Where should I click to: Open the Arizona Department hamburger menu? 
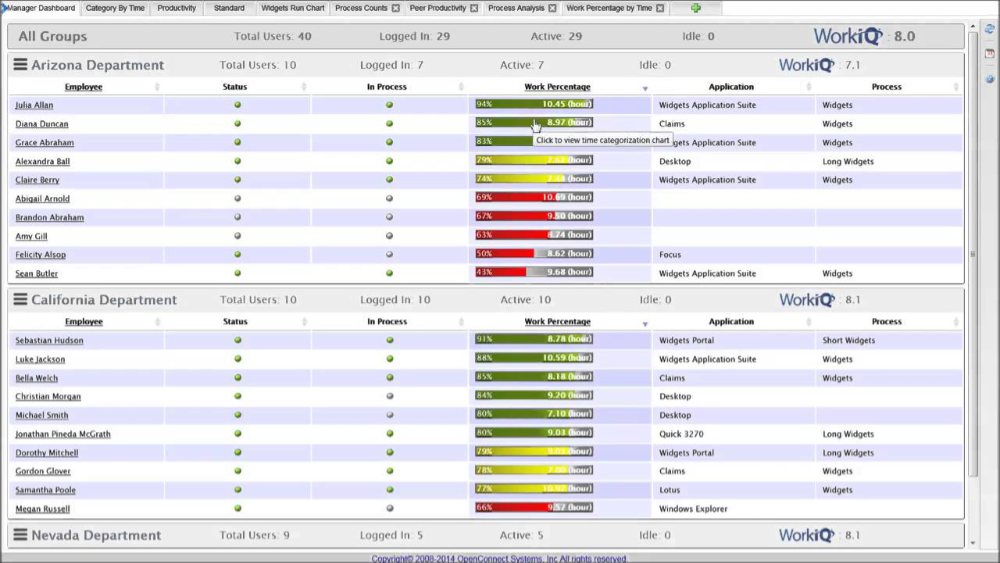[20, 64]
